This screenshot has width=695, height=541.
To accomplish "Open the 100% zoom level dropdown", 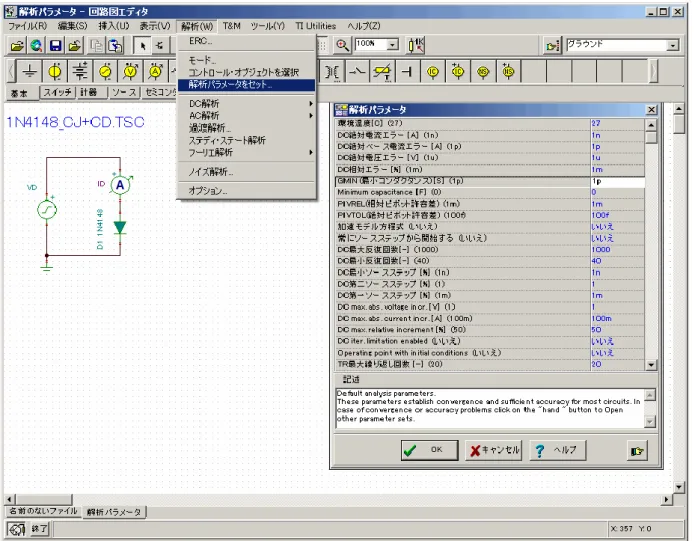I will coord(392,44).
